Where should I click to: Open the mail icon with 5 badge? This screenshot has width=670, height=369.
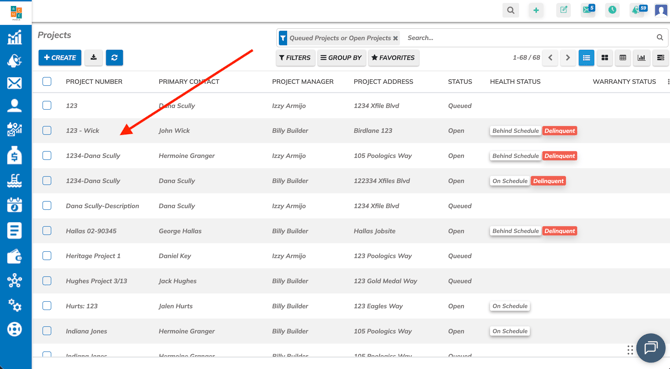pyautogui.click(x=588, y=10)
